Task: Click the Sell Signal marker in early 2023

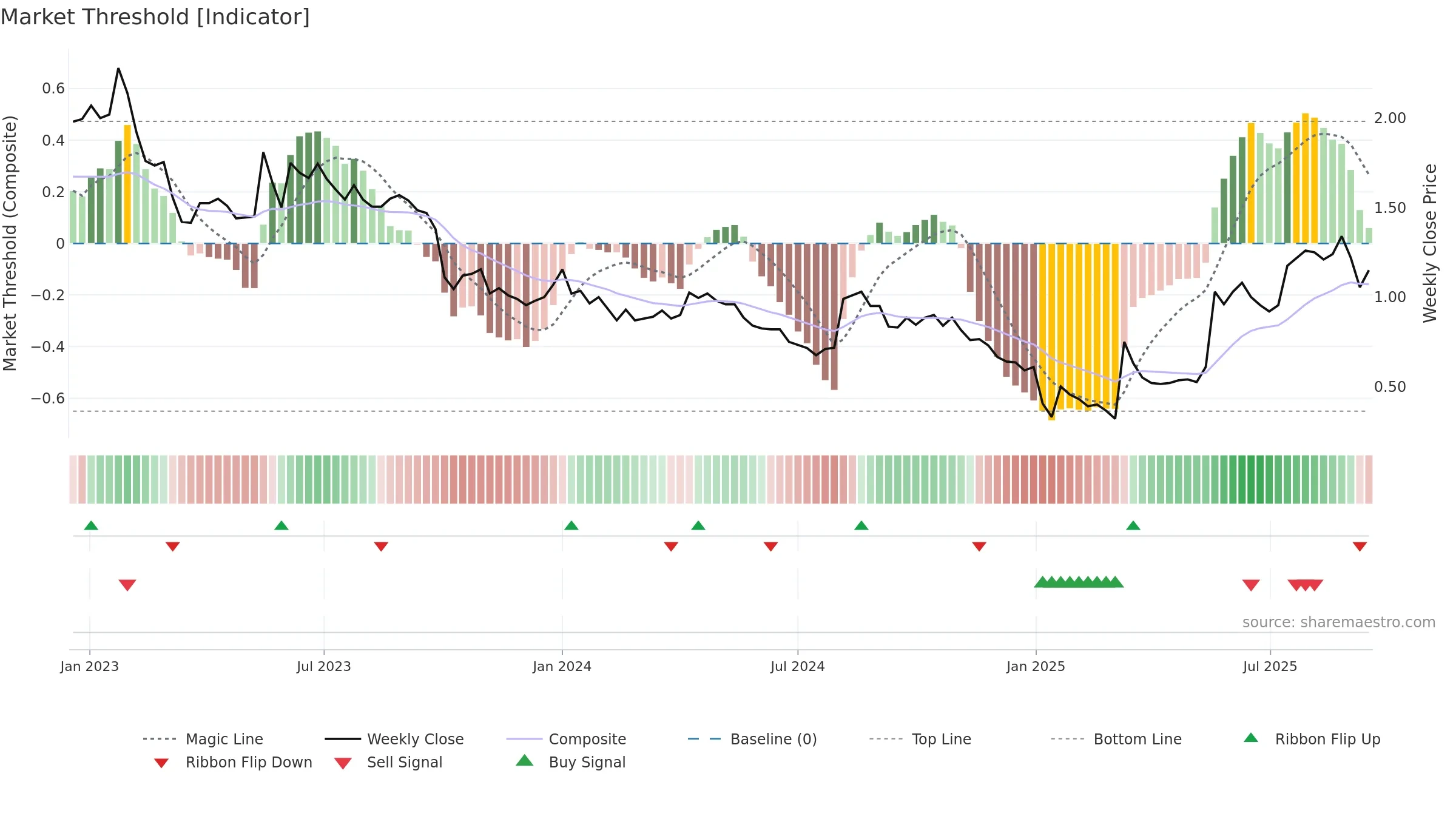Action: click(127, 585)
